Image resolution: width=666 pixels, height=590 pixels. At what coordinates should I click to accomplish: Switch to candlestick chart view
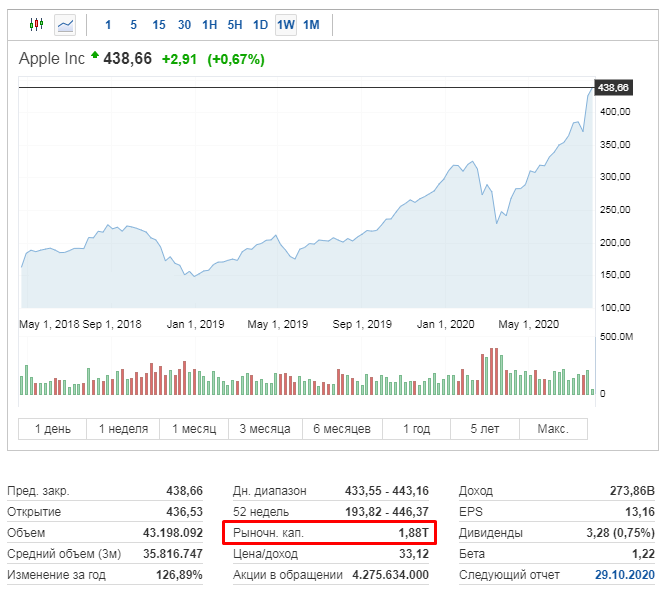pyautogui.click(x=37, y=25)
